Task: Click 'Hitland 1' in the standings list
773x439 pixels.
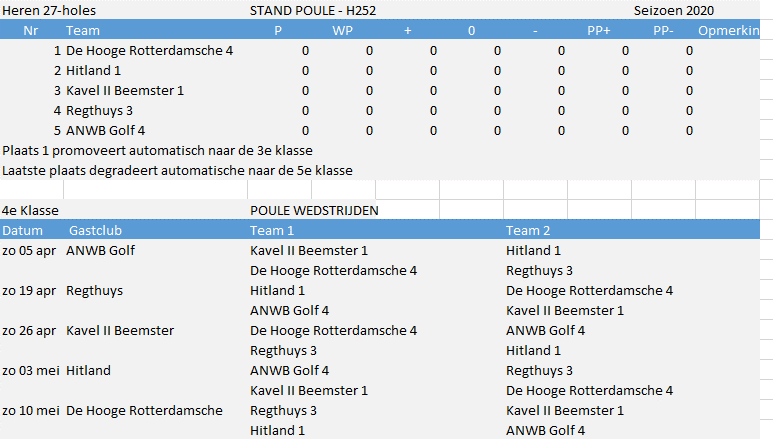Action: [x=93, y=71]
